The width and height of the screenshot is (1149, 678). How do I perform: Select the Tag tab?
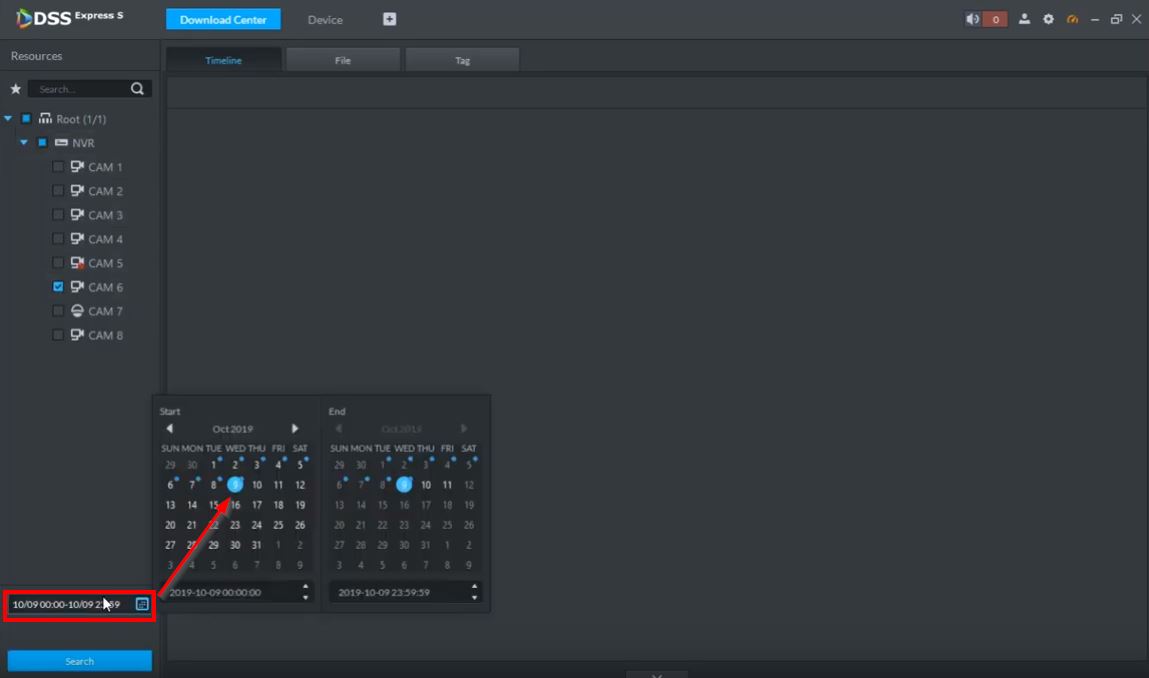point(462,60)
